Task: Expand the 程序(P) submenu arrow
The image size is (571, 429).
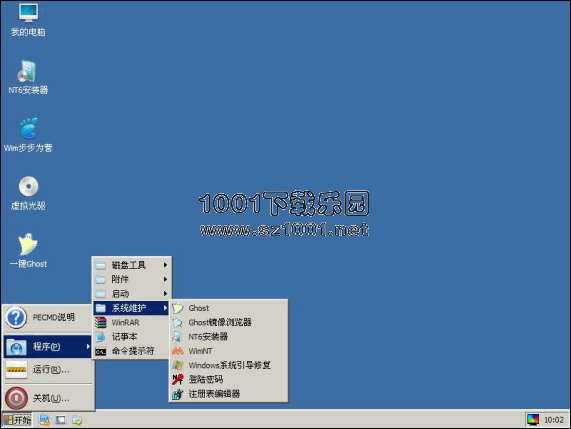Action: 88,346
